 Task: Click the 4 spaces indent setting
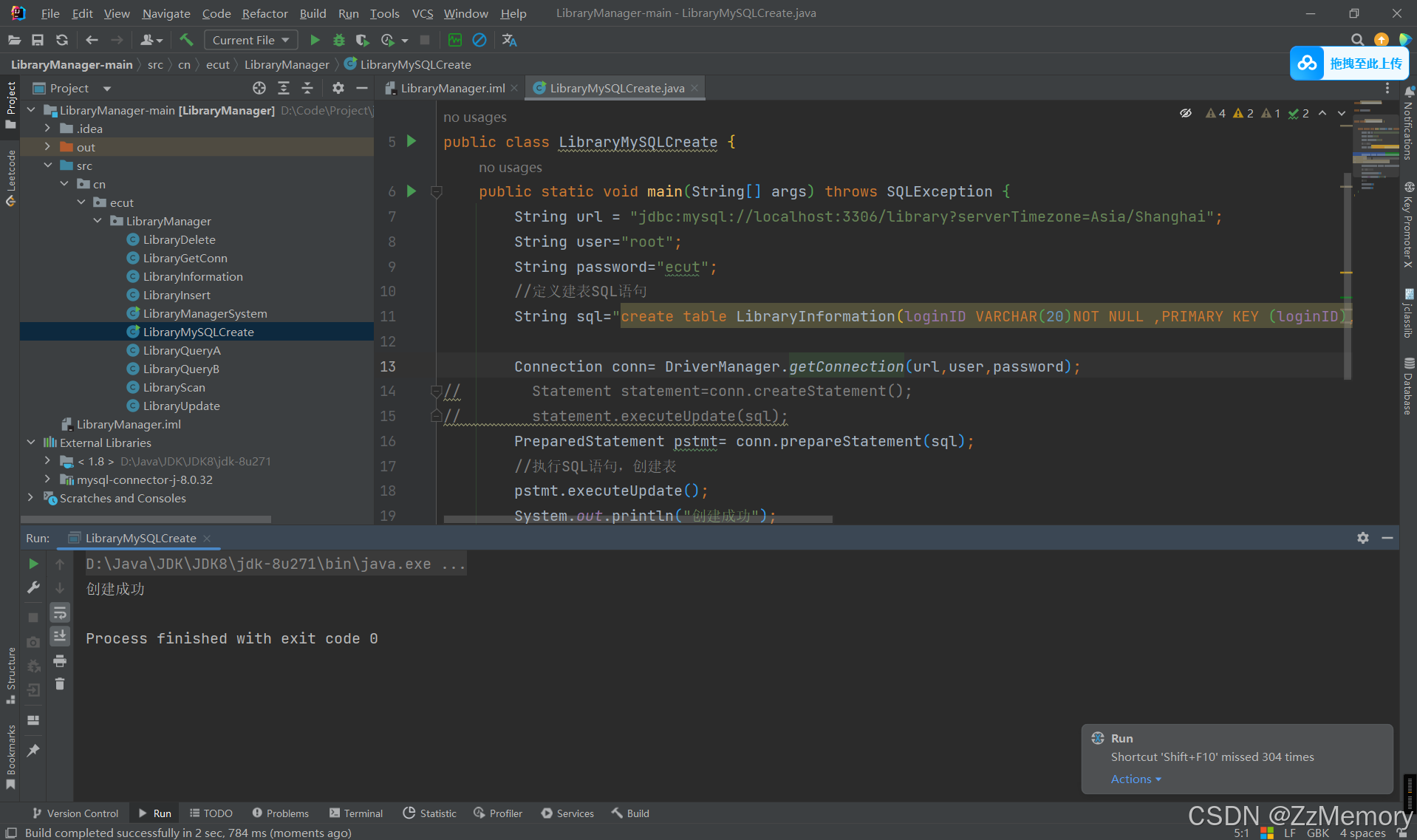click(x=1362, y=833)
